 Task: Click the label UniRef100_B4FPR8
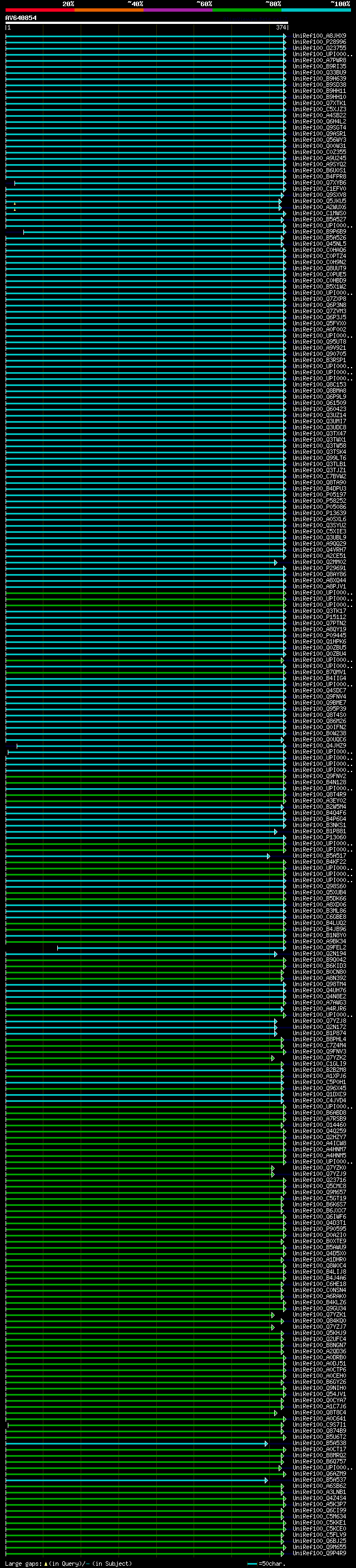(319, 176)
